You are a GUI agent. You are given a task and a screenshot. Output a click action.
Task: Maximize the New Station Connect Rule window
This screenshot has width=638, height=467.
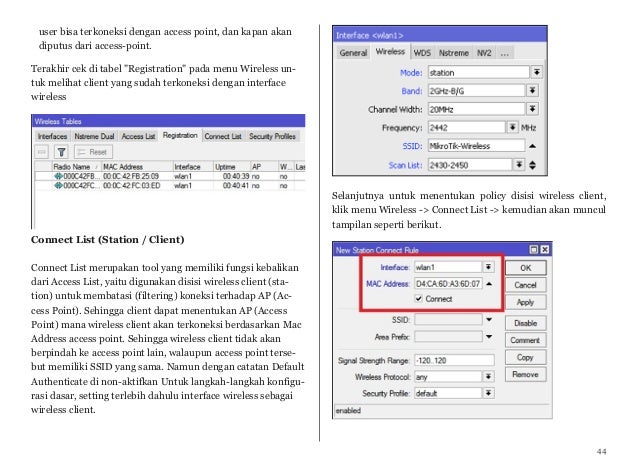point(534,249)
